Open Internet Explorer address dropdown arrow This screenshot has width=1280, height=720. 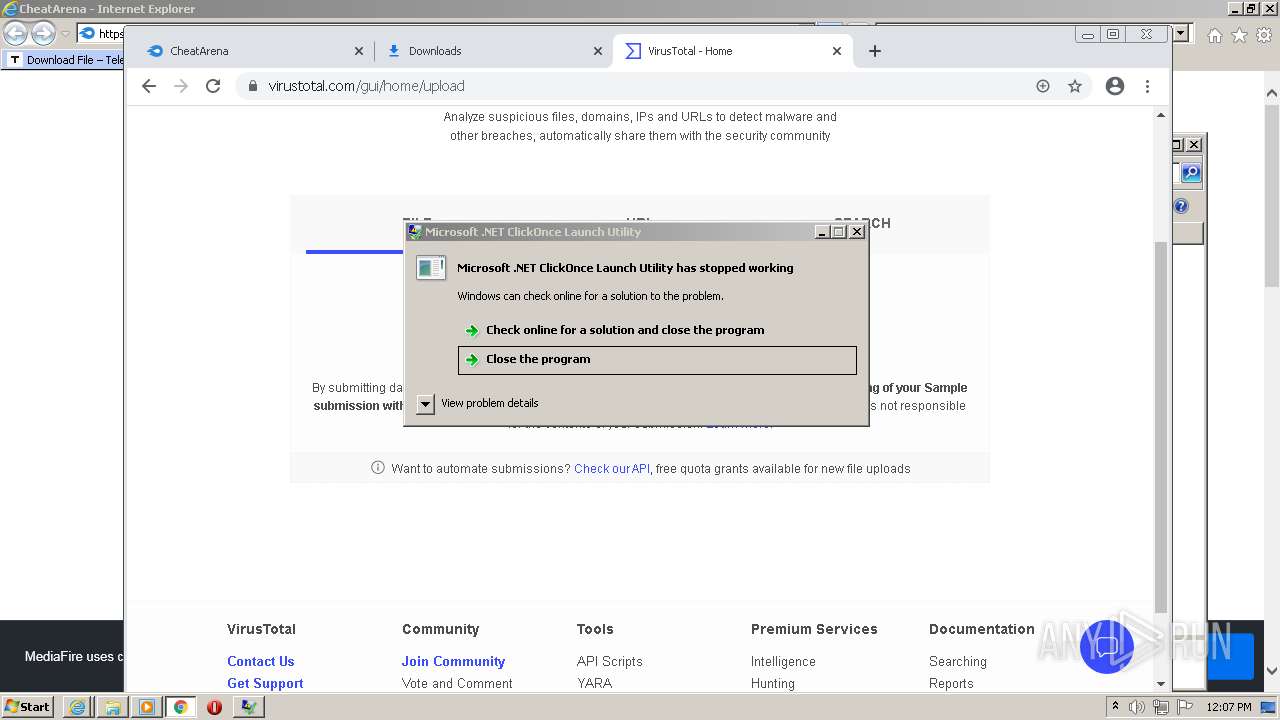(1181, 34)
